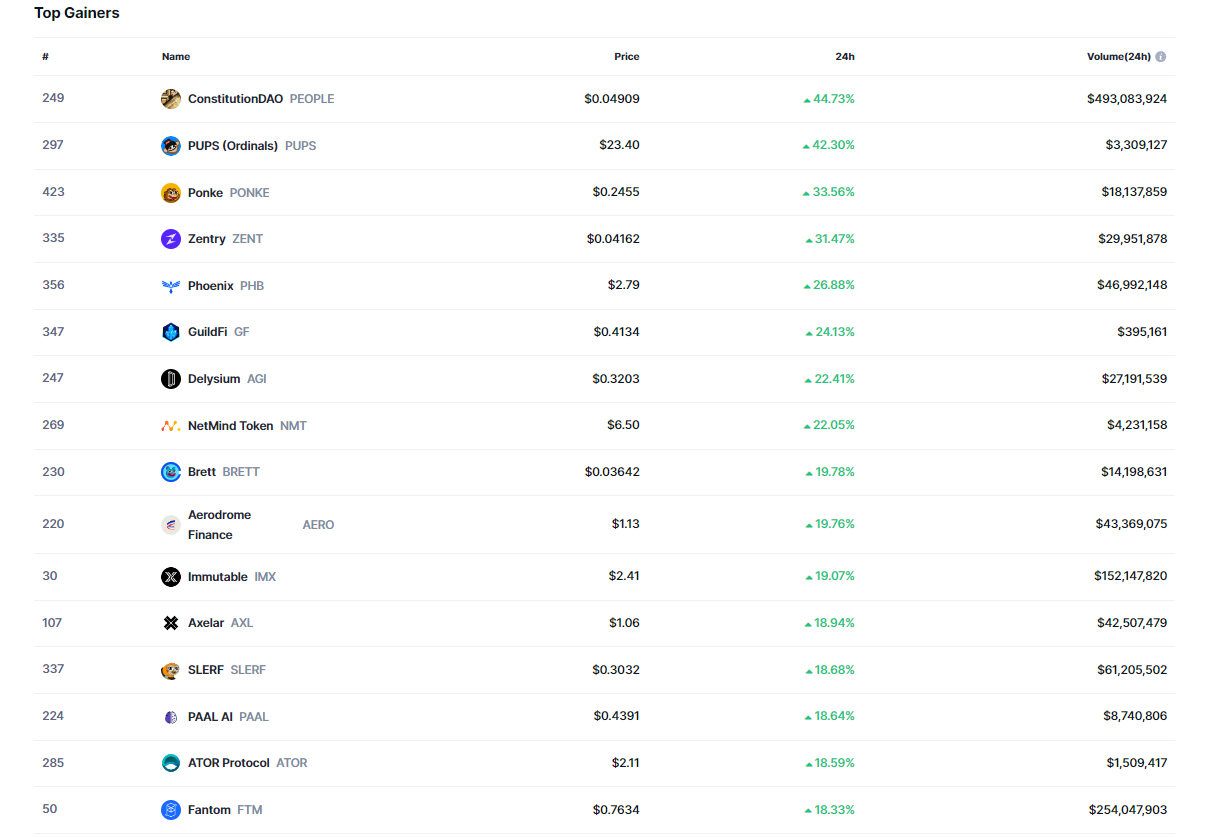
Task: Click the PUPS (Ordinals) coin icon
Action: (171, 146)
